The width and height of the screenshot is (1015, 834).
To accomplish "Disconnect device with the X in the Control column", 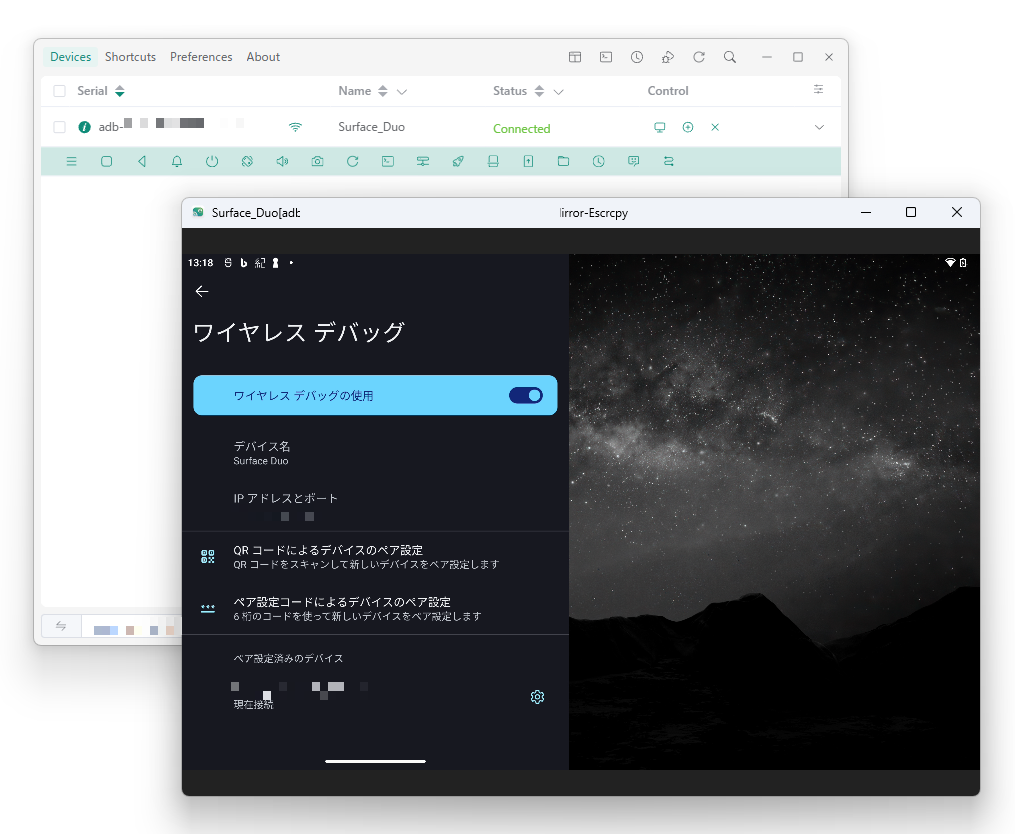I will coord(715,128).
